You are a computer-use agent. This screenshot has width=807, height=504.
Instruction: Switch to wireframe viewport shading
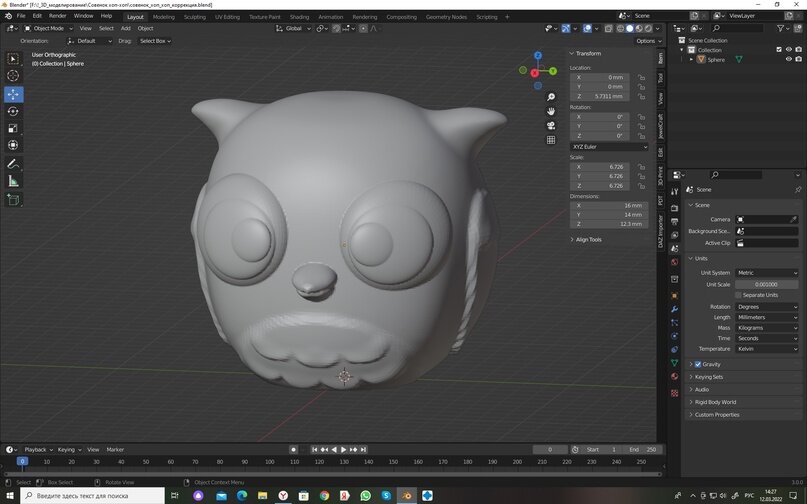(x=620, y=28)
